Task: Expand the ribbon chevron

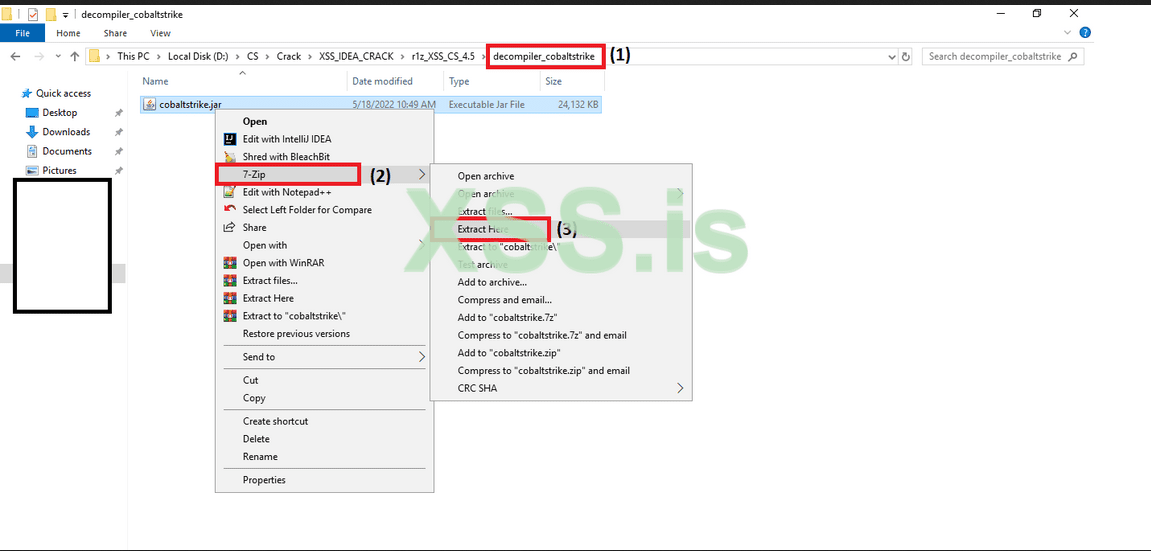Action: pos(1067,33)
